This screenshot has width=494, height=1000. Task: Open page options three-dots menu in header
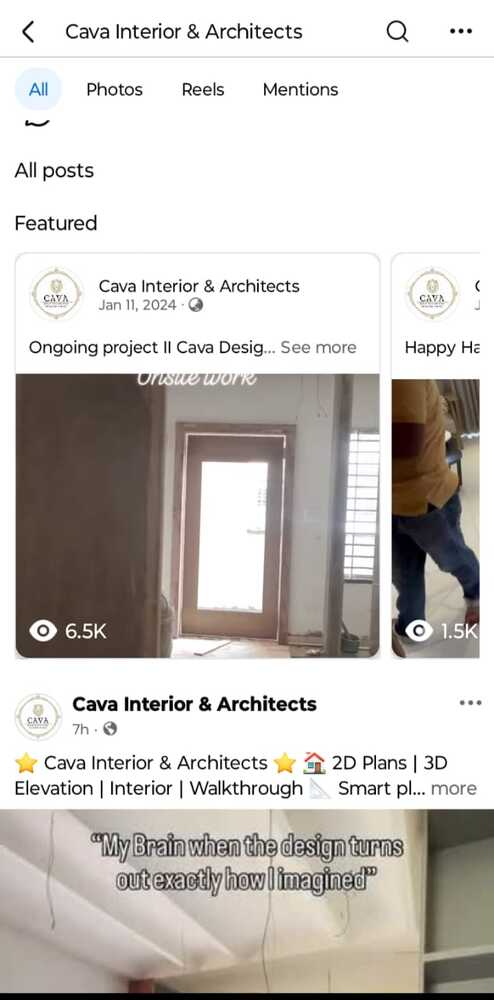461,31
